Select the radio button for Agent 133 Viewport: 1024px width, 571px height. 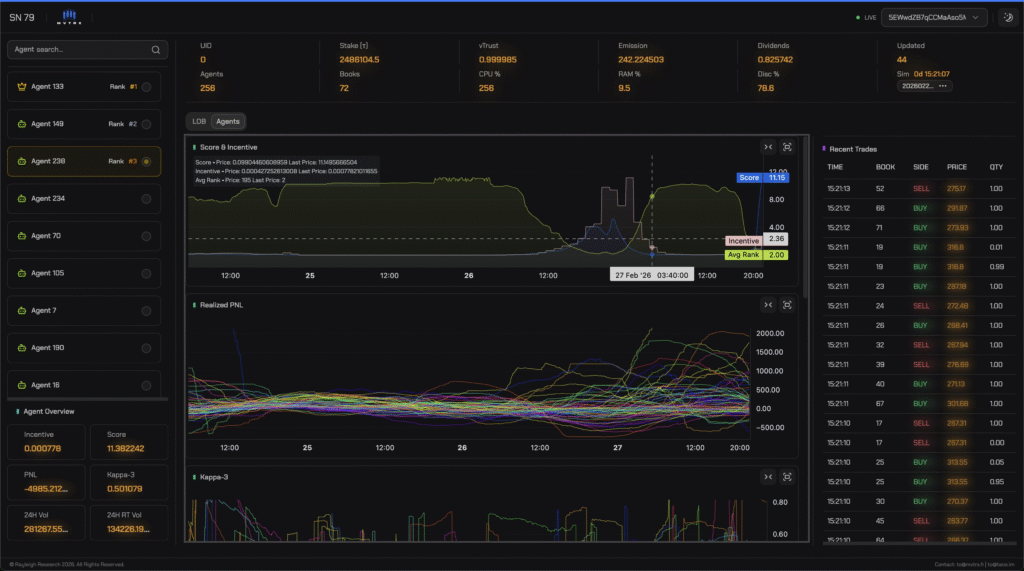click(147, 87)
